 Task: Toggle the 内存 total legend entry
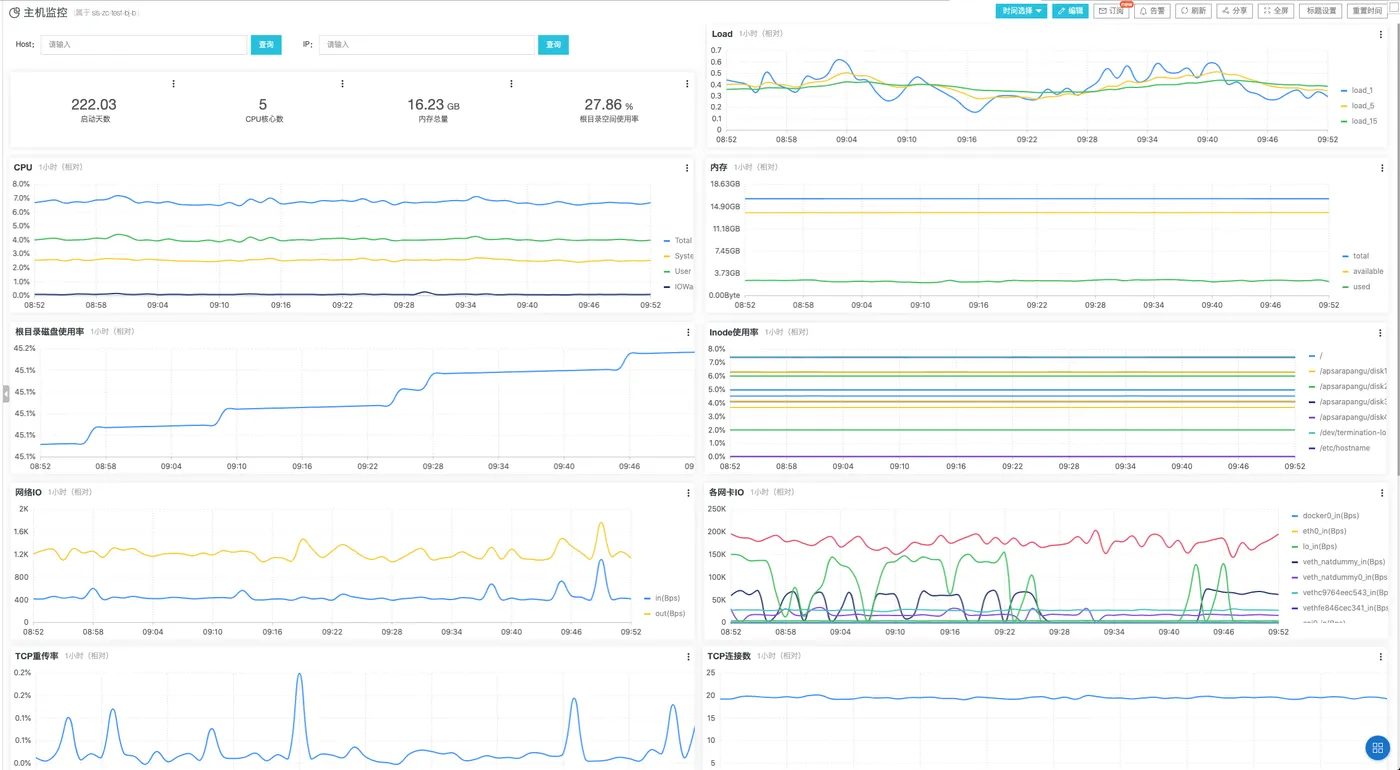click(x=1355, y=256)
